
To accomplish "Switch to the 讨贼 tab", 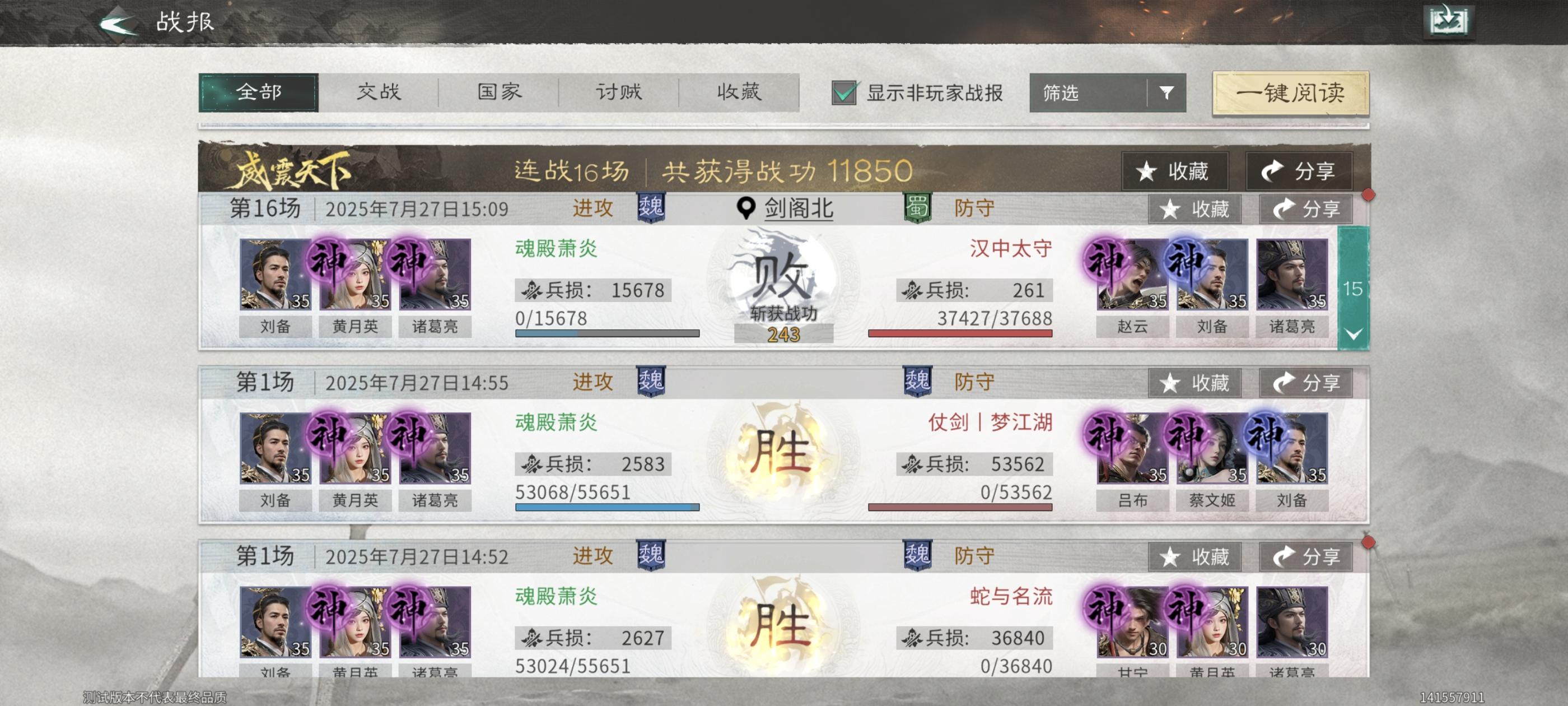I will [x=618, y=92].
